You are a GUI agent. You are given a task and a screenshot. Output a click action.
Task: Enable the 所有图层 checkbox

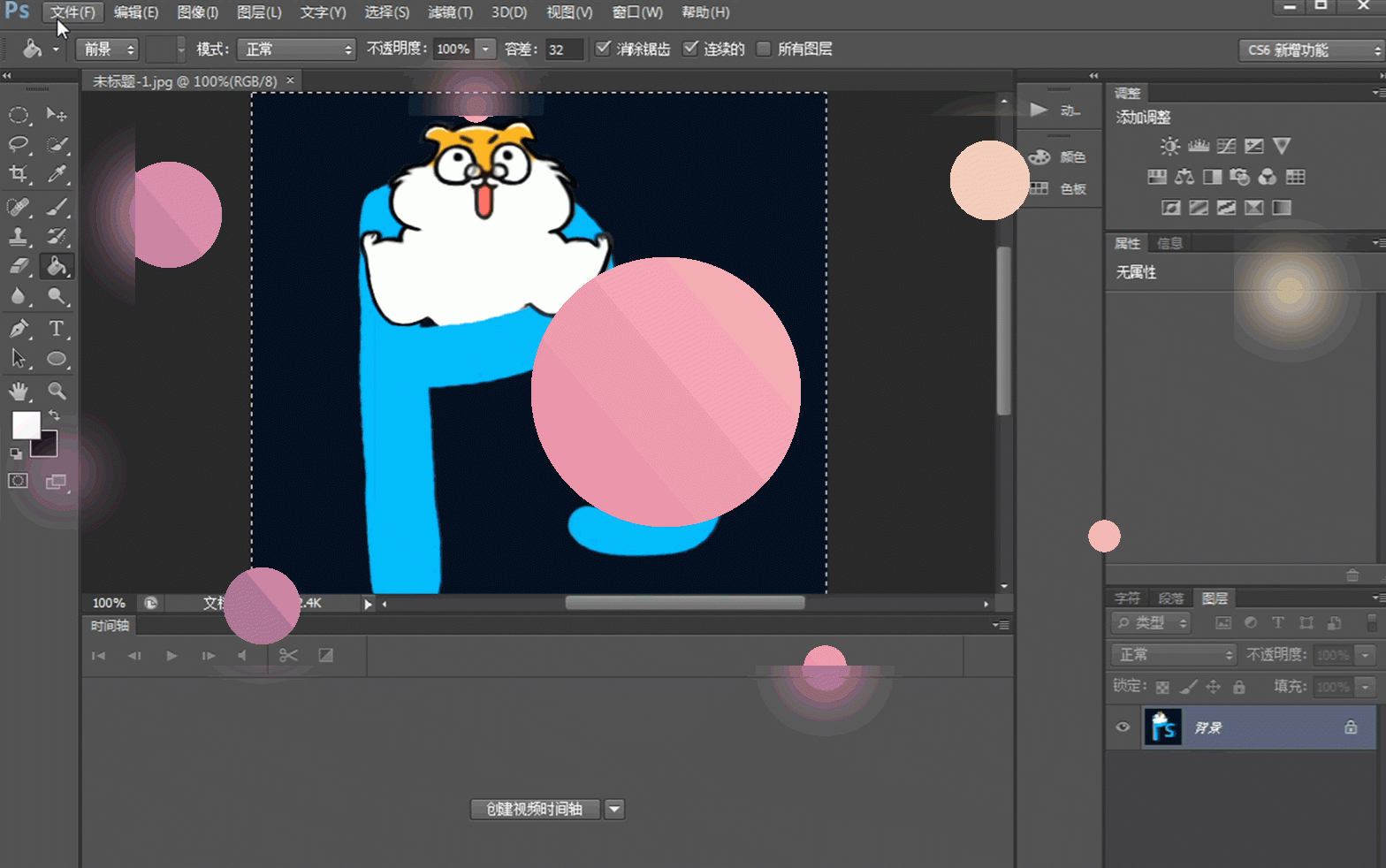pyautogui.click(x=764, y=49)
